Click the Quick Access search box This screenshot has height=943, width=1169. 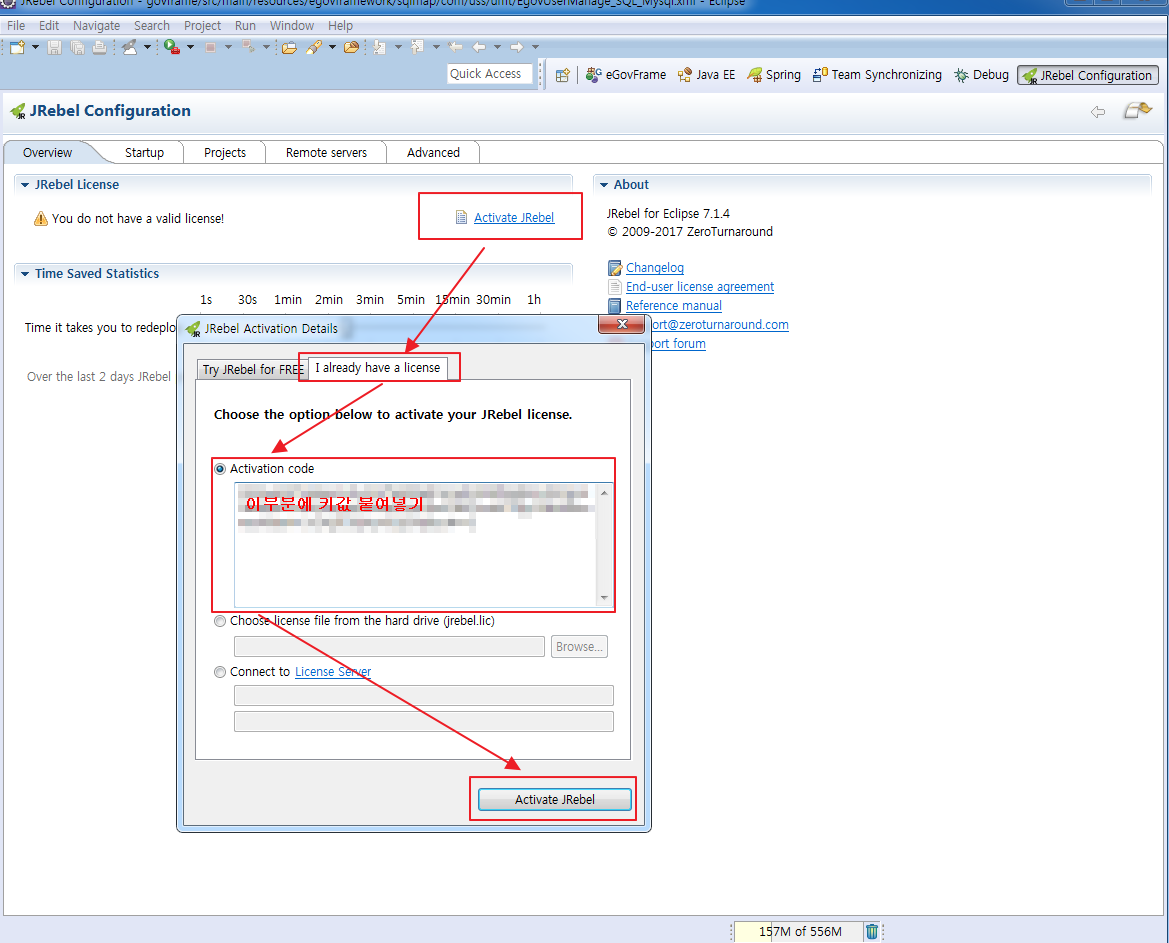point(489,74)
